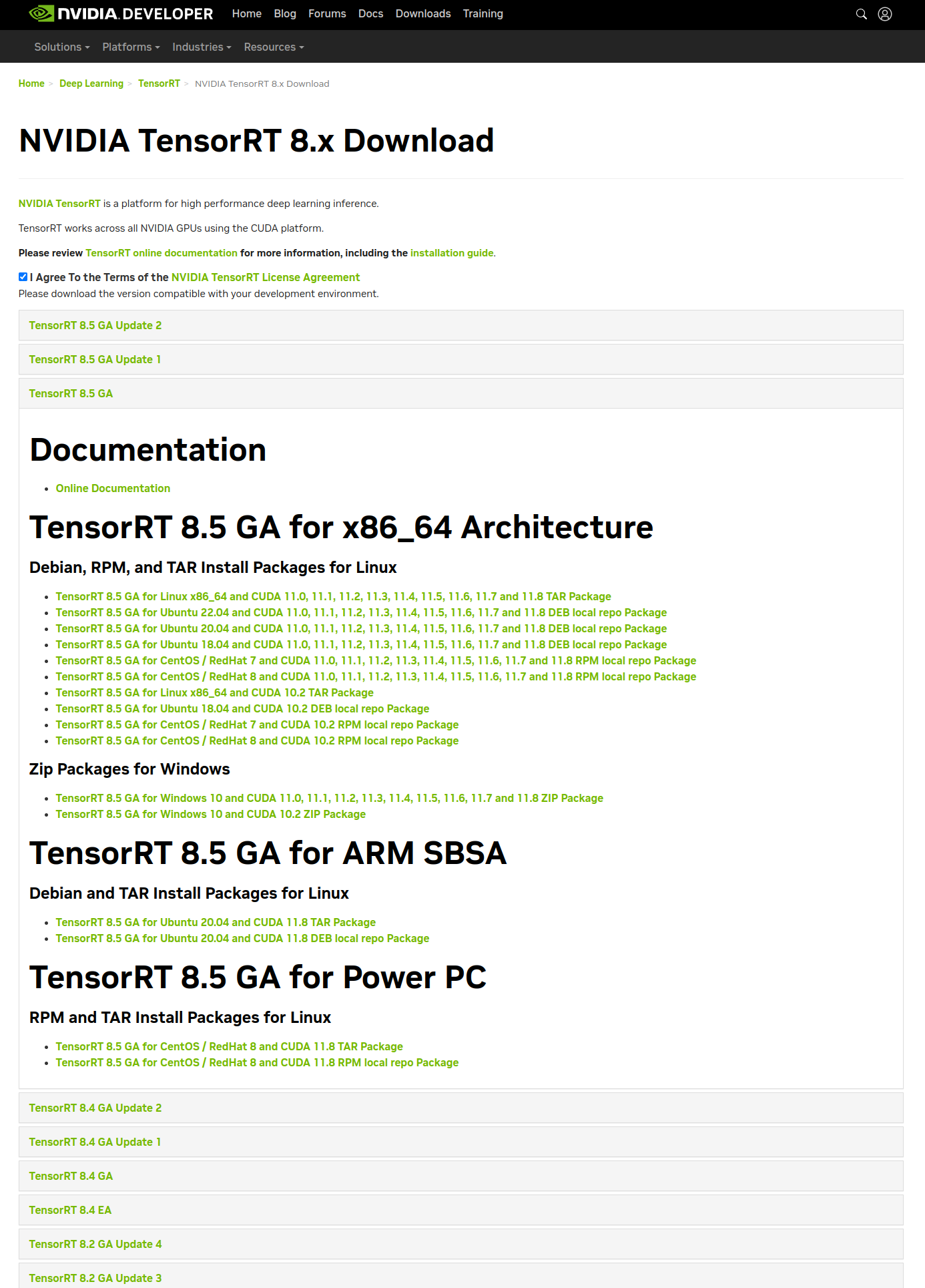This screenshot has width=925, height=1288.
Task: Click the Home breadcrumb link
Action: (31, 83)
